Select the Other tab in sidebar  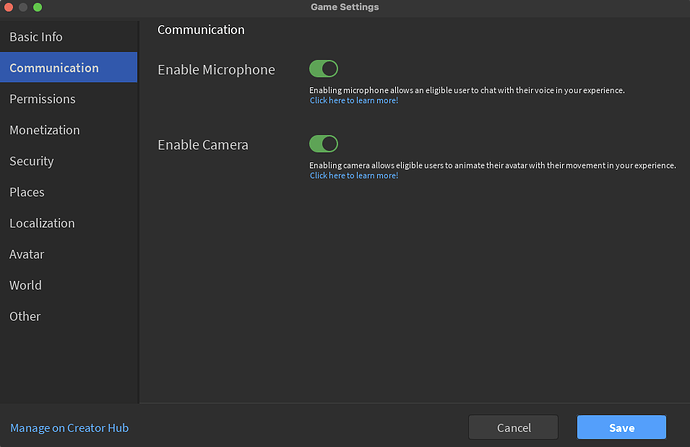[x=25, y=316]
